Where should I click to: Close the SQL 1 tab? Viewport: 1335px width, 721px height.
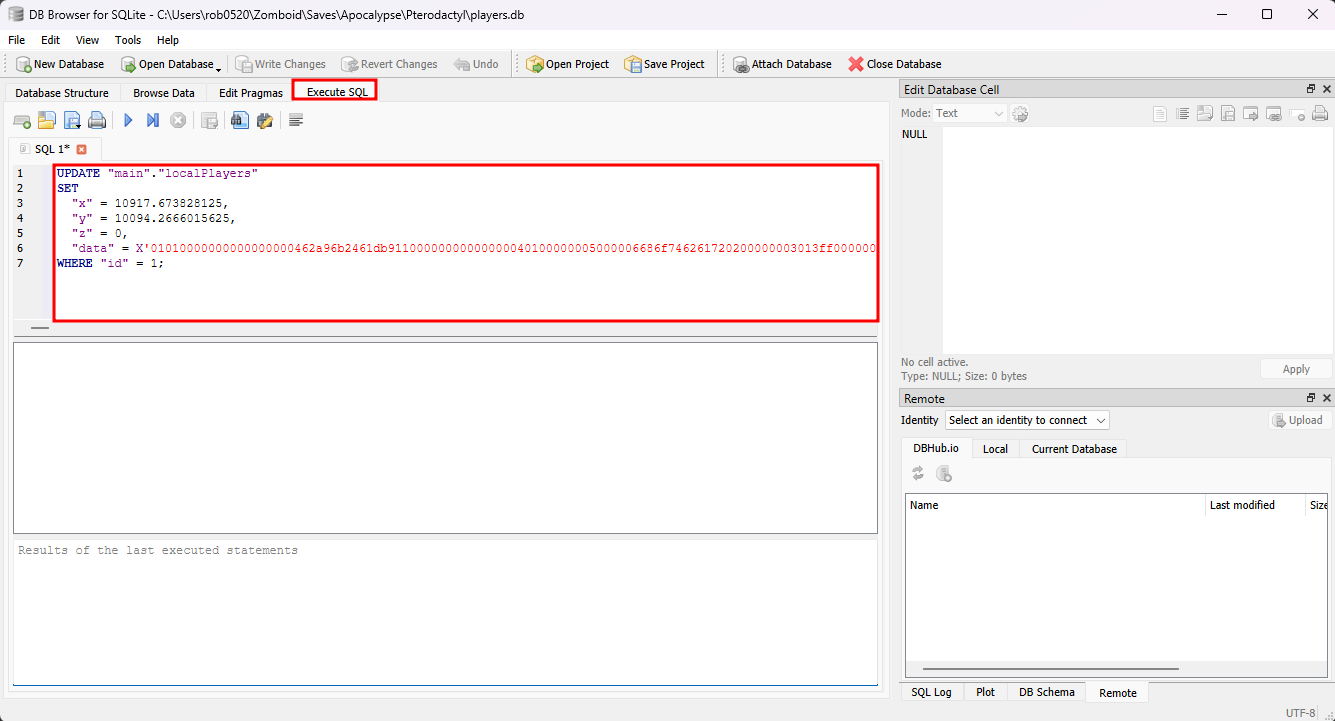pos(82,149)
